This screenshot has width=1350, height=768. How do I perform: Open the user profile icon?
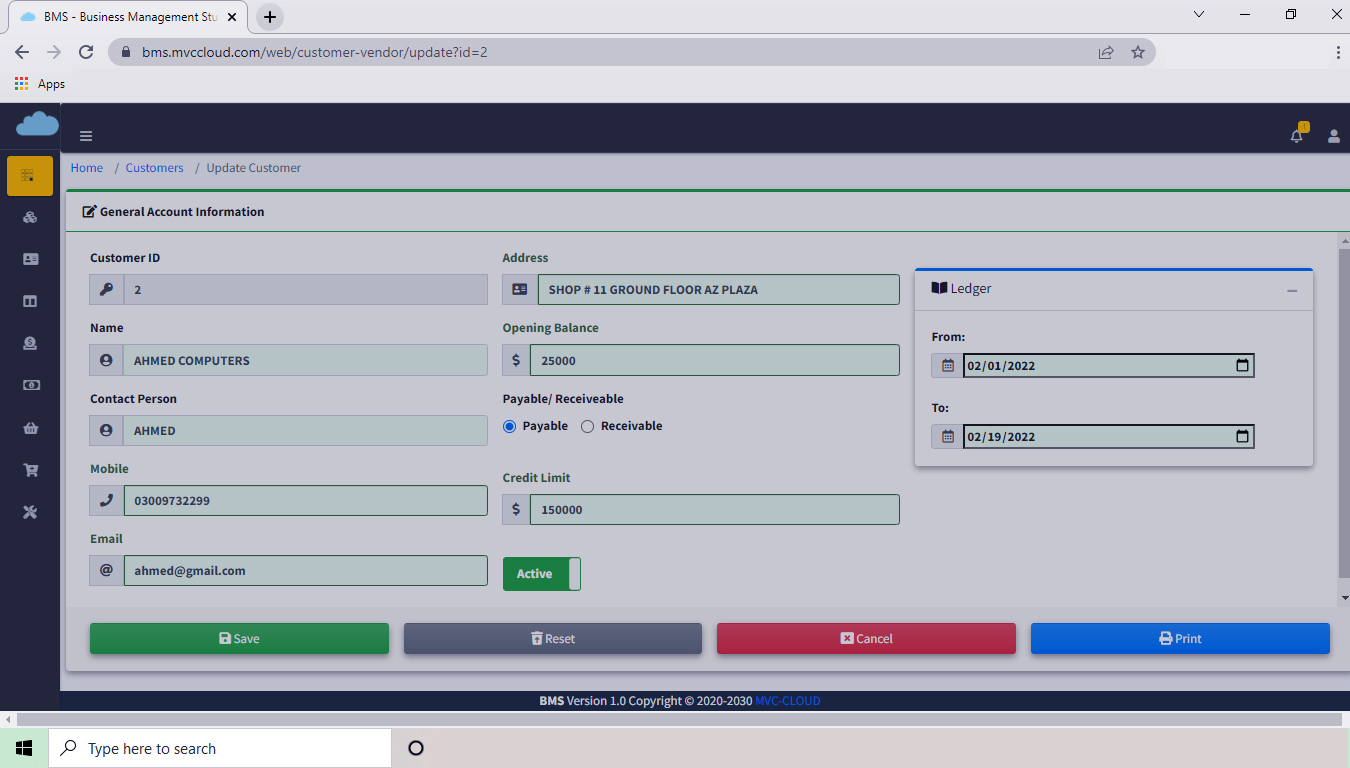[x=1333, y=136]
